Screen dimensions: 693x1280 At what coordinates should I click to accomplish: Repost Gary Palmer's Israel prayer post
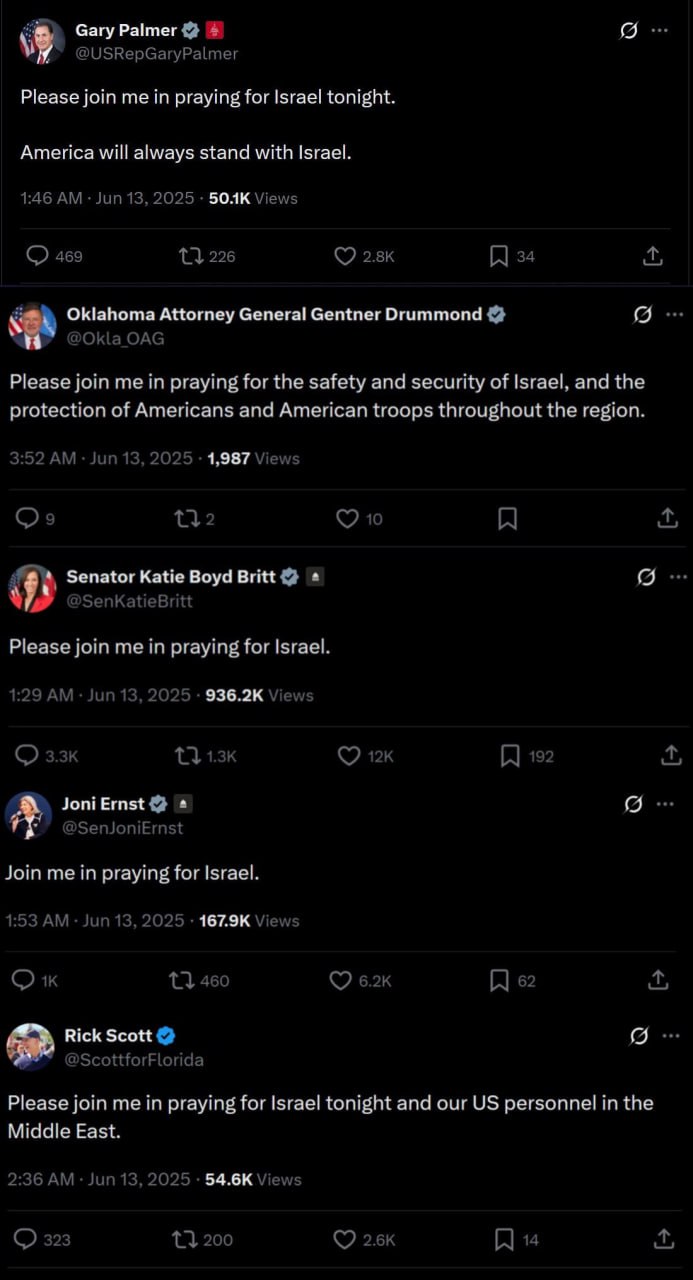pyautogui.click(x=190, y=257)
